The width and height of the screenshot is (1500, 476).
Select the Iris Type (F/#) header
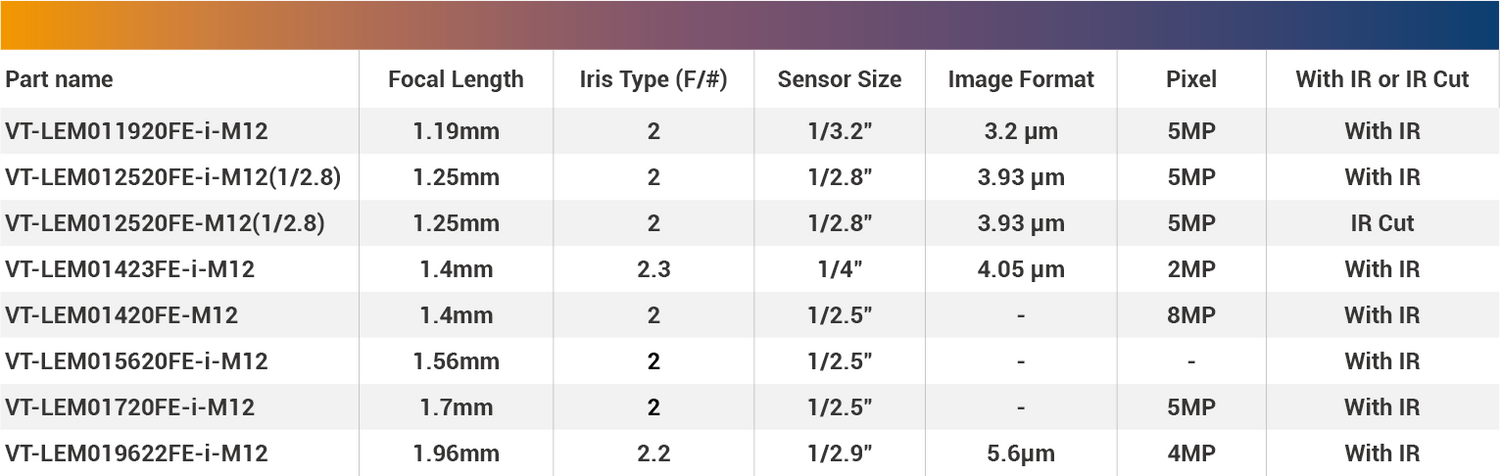tap(653, 79)
